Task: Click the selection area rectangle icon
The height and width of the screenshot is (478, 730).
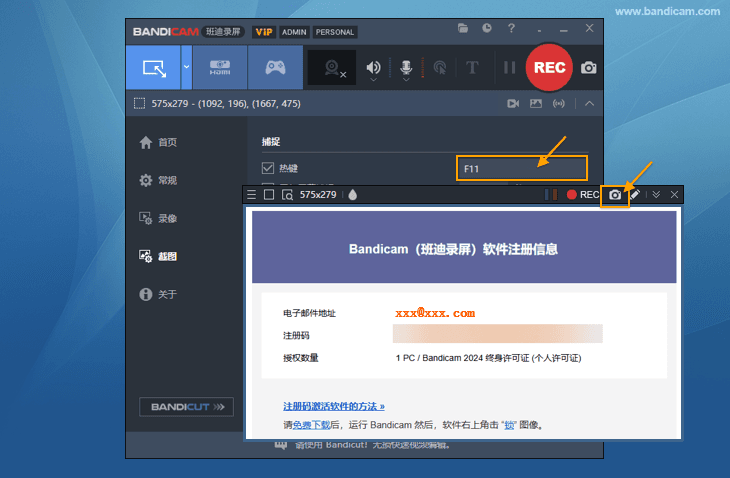Action: 139,103
